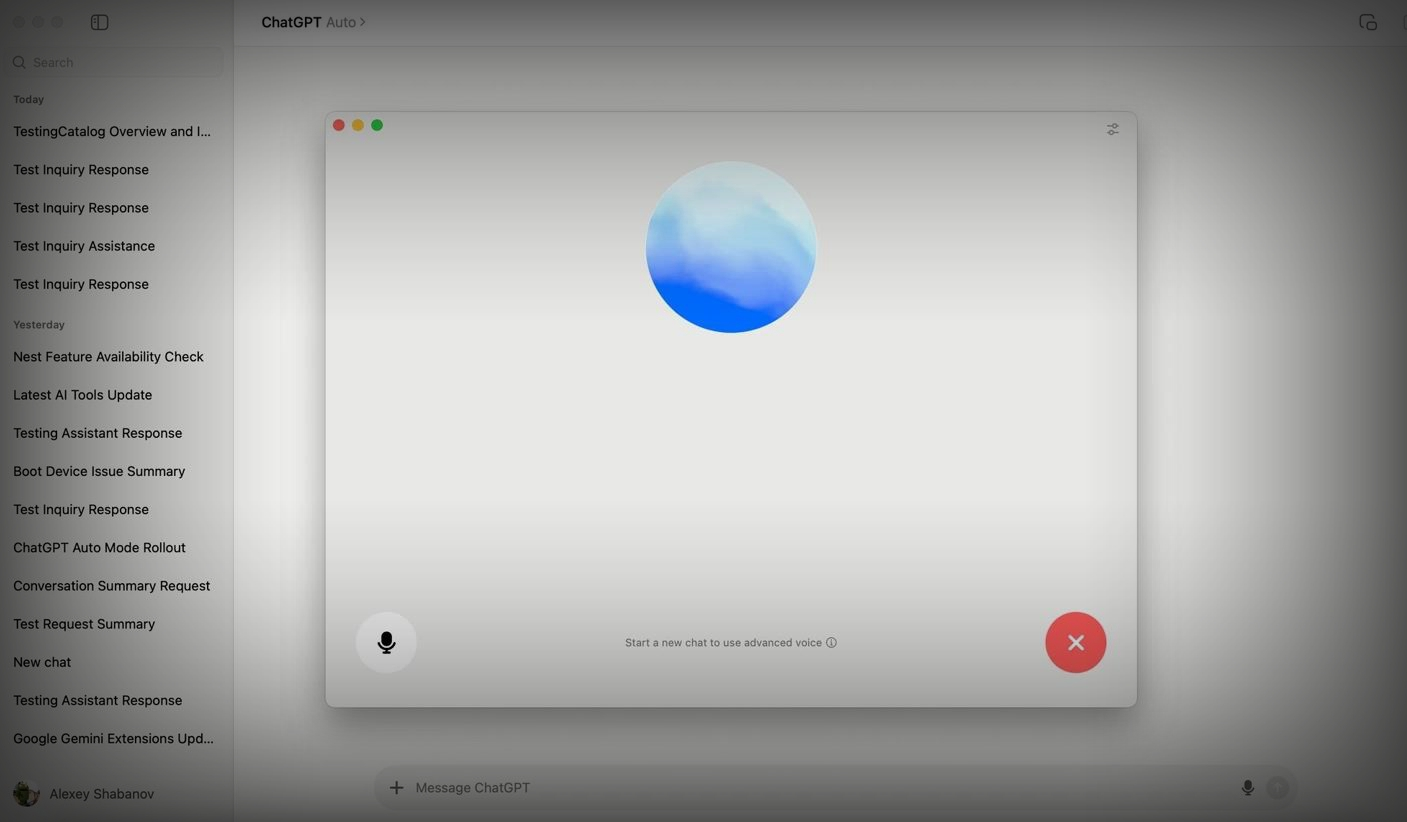Open the new chat window icon at top right
This screenshot has width=1407, height=822.
coord(1367,22)
